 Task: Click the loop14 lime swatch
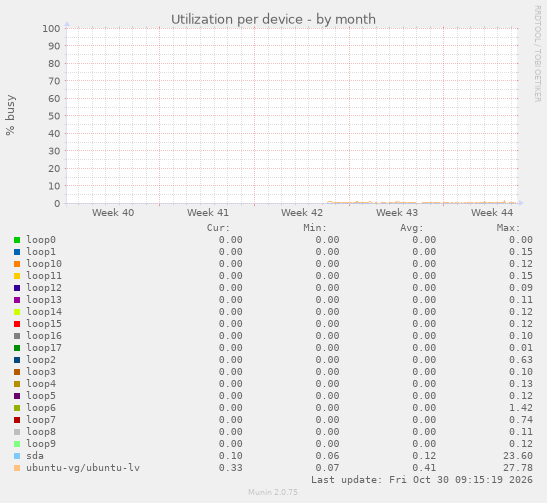(x=17, y=312)
